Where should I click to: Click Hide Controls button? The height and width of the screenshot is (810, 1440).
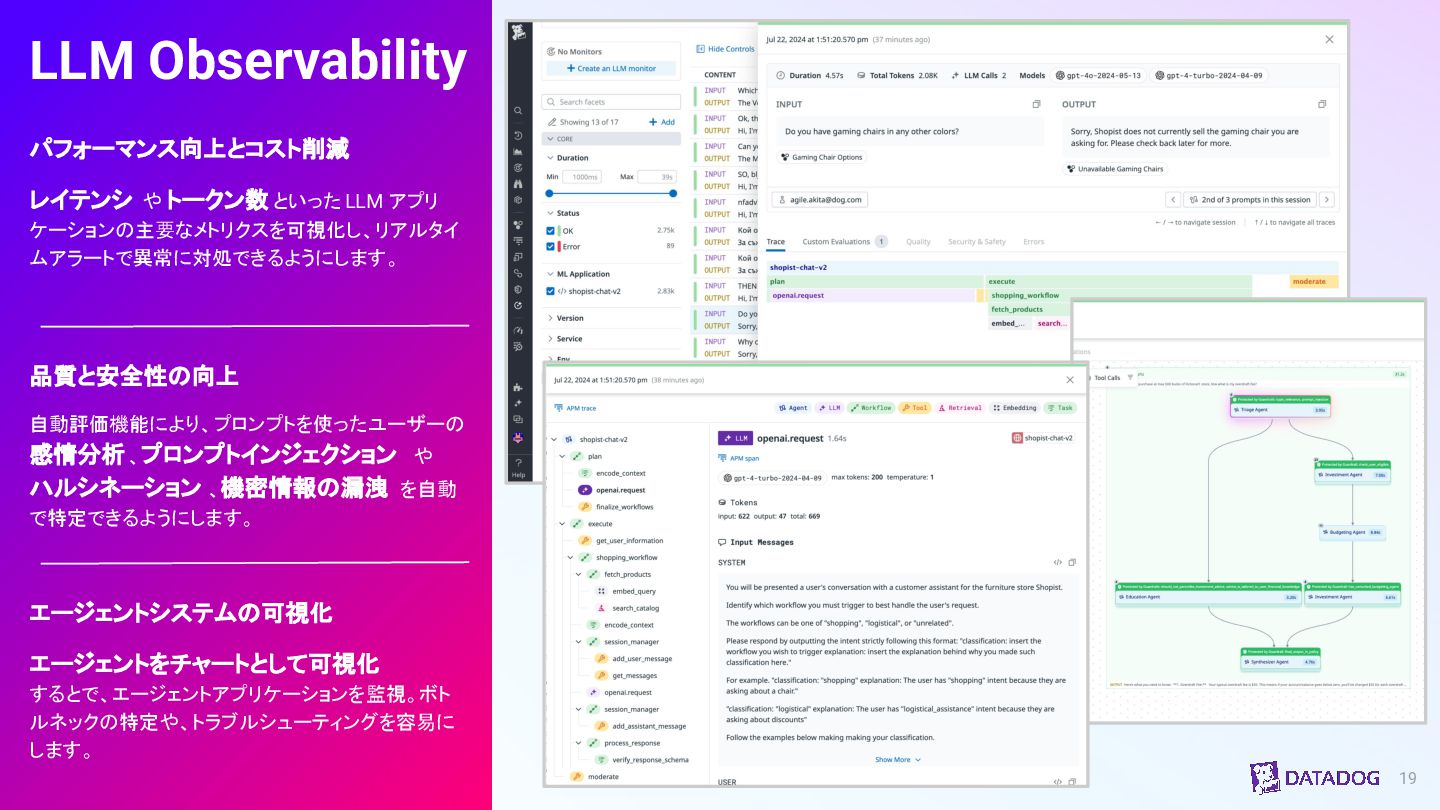725,49
